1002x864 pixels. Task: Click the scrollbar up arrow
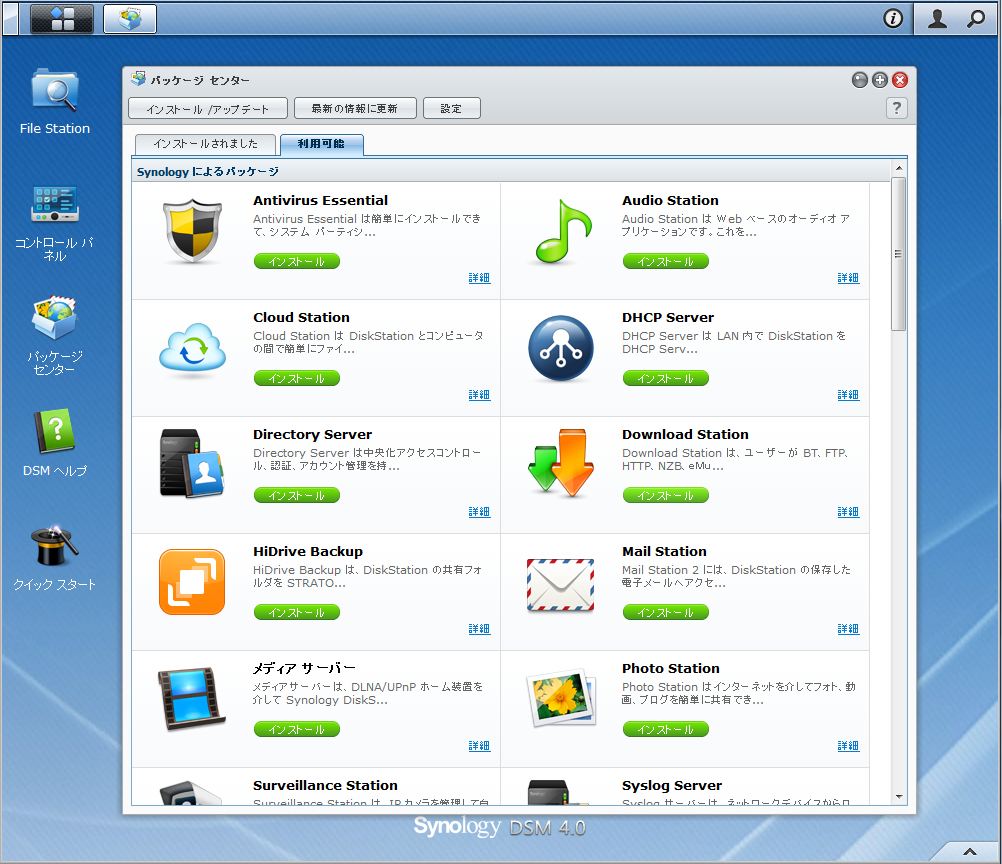pos(898,168)
